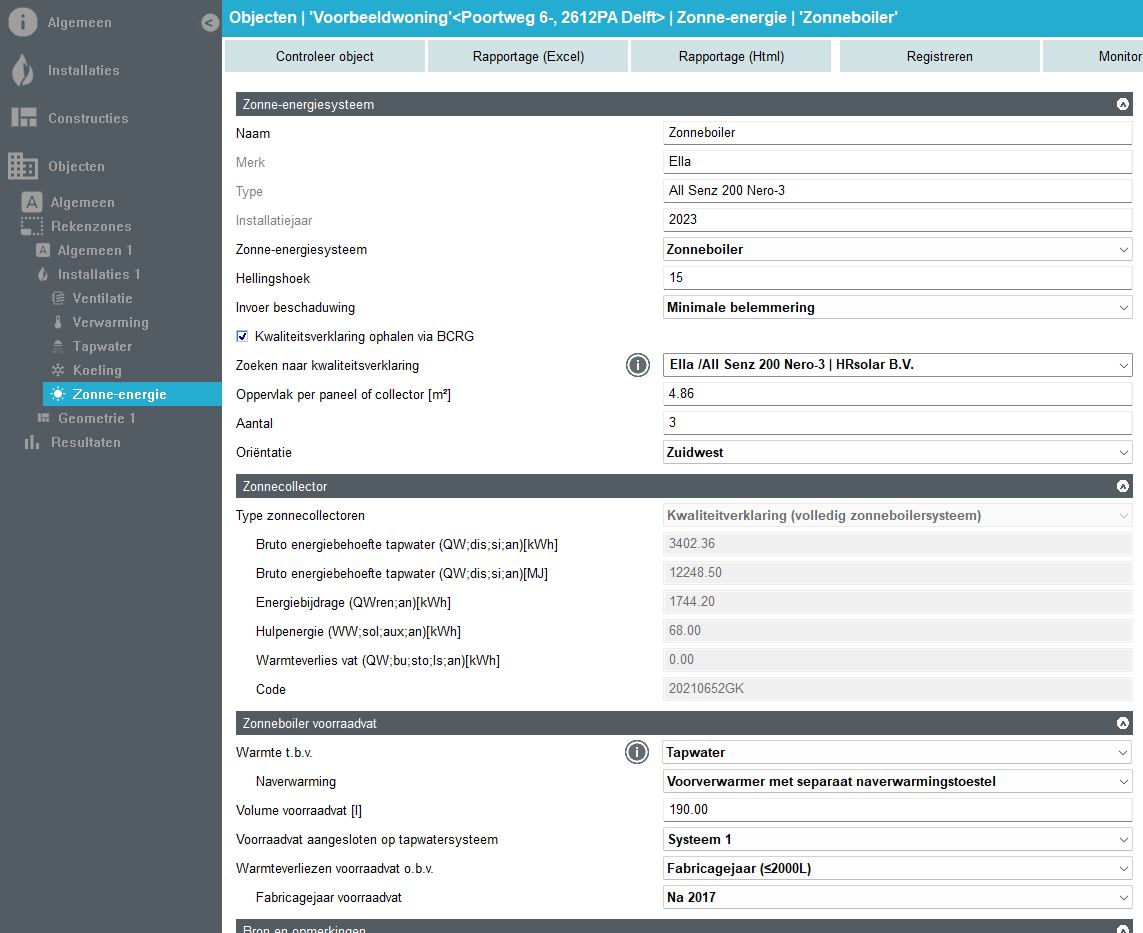
Task: Click the Algemeen info icon in sidebar
Action: (x=23, y=22)
